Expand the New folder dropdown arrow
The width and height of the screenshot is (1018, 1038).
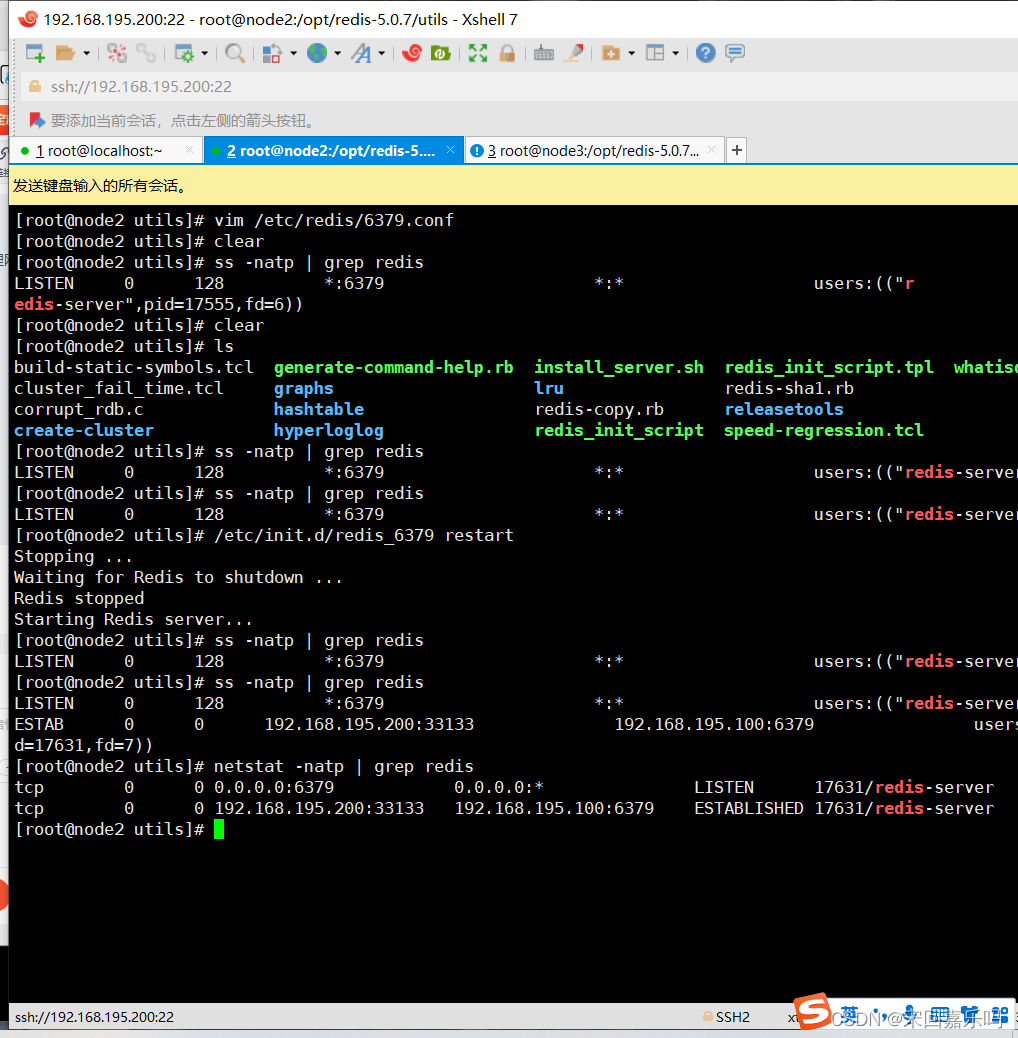coord(631,53)
